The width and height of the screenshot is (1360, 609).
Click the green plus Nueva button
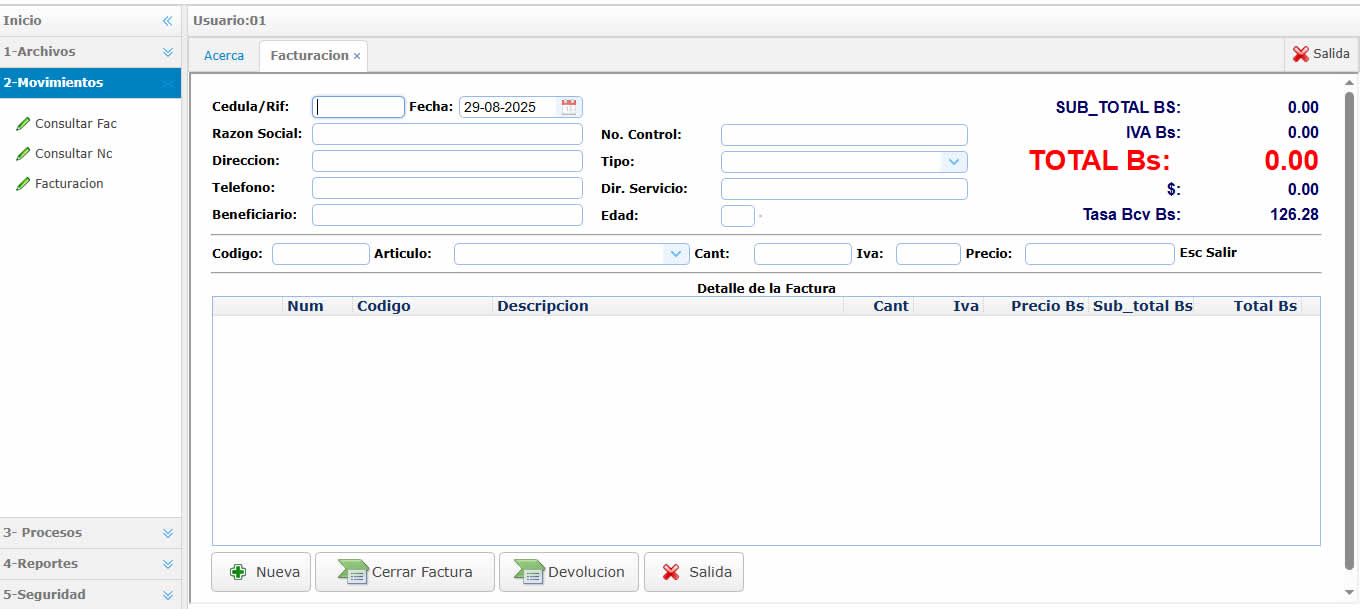(x=261, y=572)
